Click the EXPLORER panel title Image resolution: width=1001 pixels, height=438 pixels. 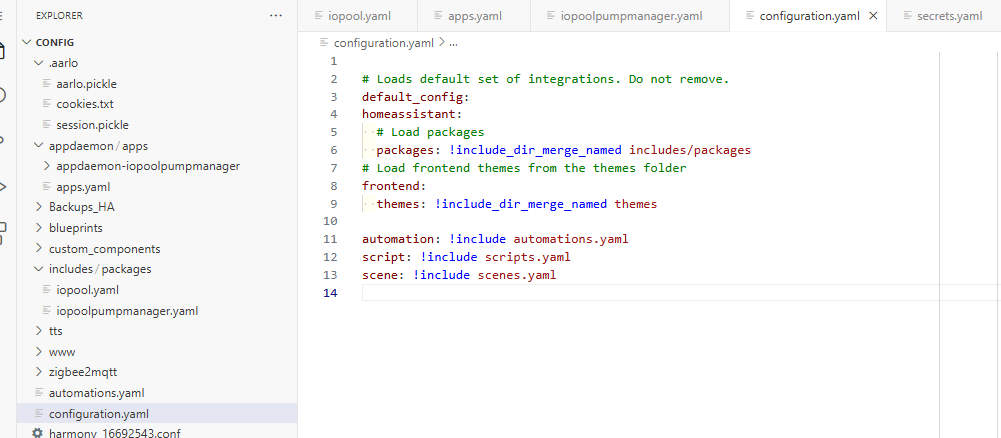[59, 16]
